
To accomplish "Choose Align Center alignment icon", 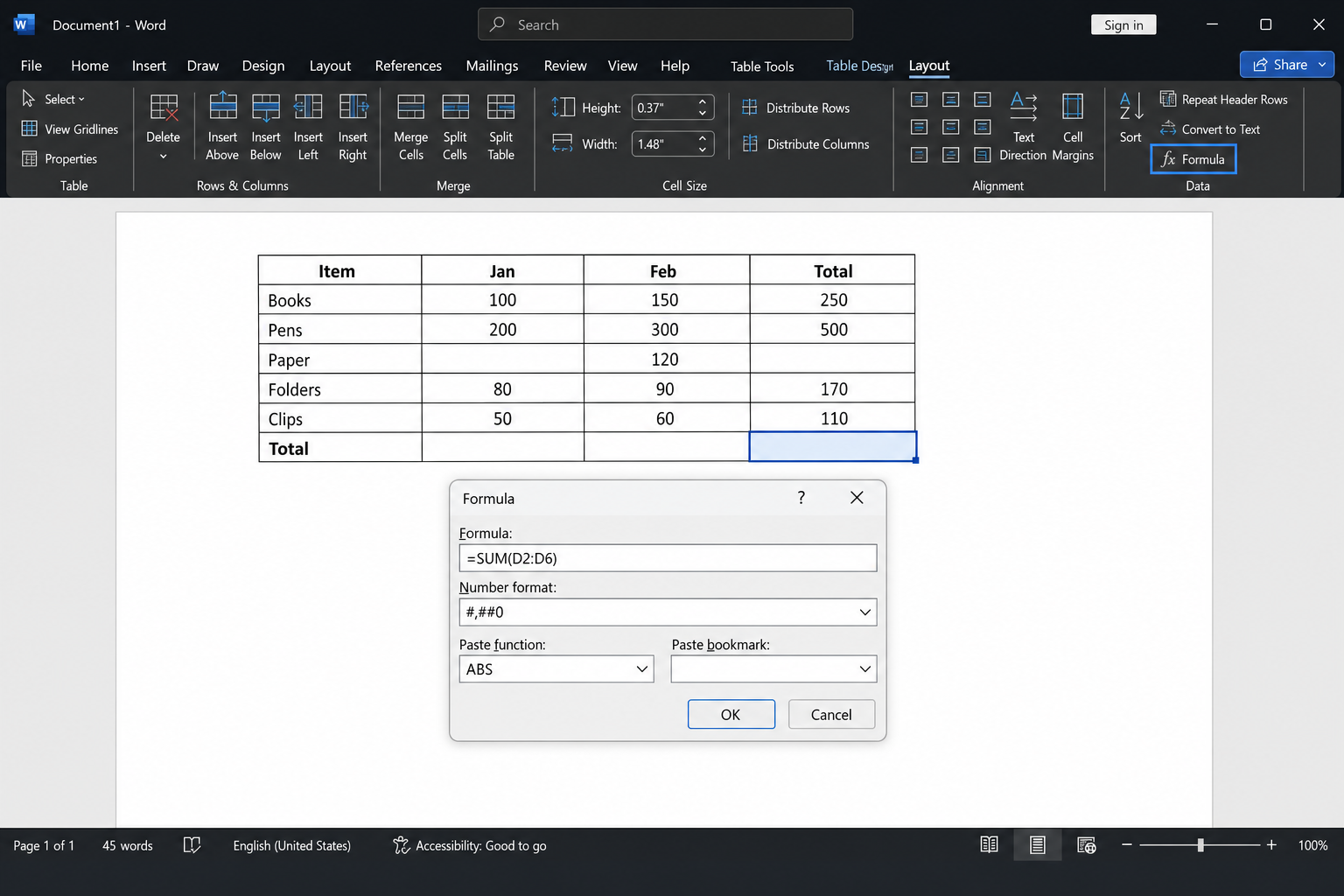I will (x=951, y=127).
